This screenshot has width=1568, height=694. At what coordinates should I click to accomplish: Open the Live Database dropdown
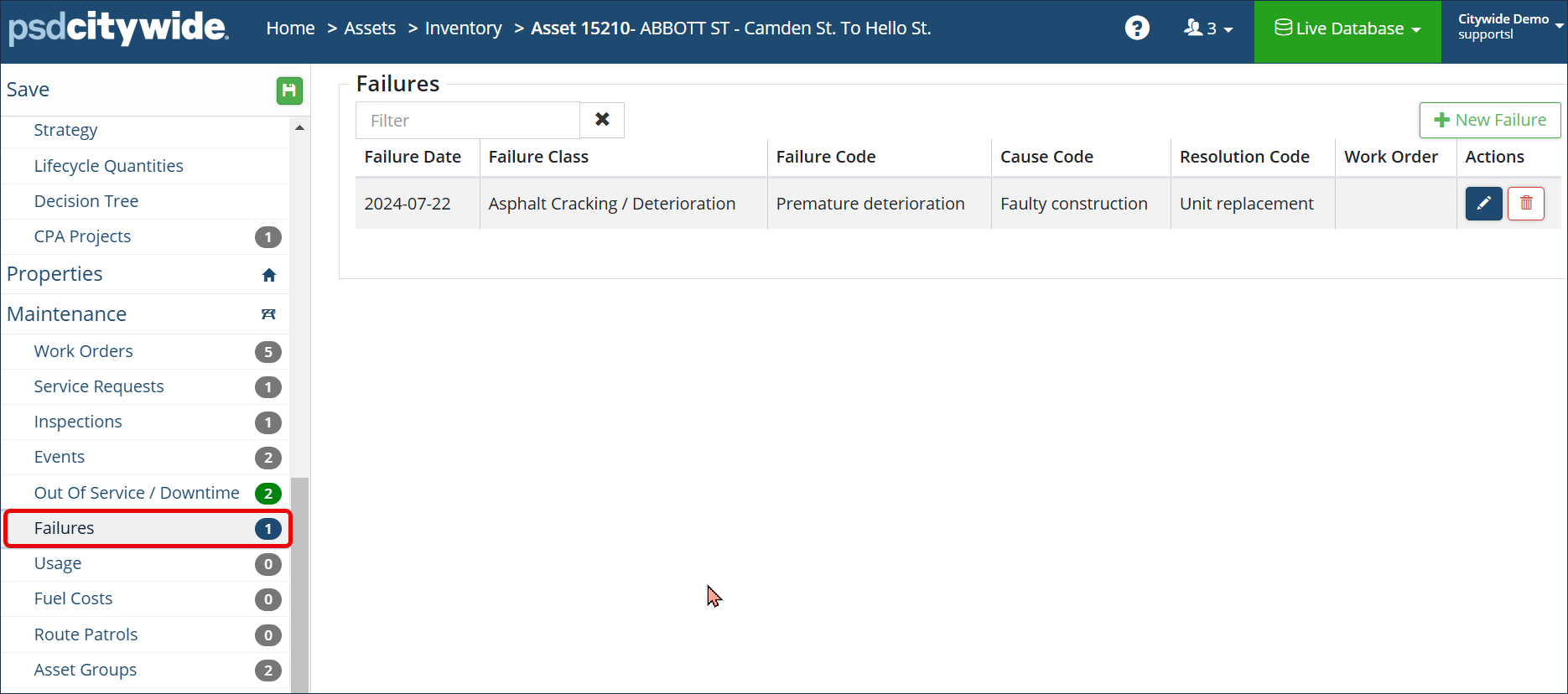(x=1347, y=28)
